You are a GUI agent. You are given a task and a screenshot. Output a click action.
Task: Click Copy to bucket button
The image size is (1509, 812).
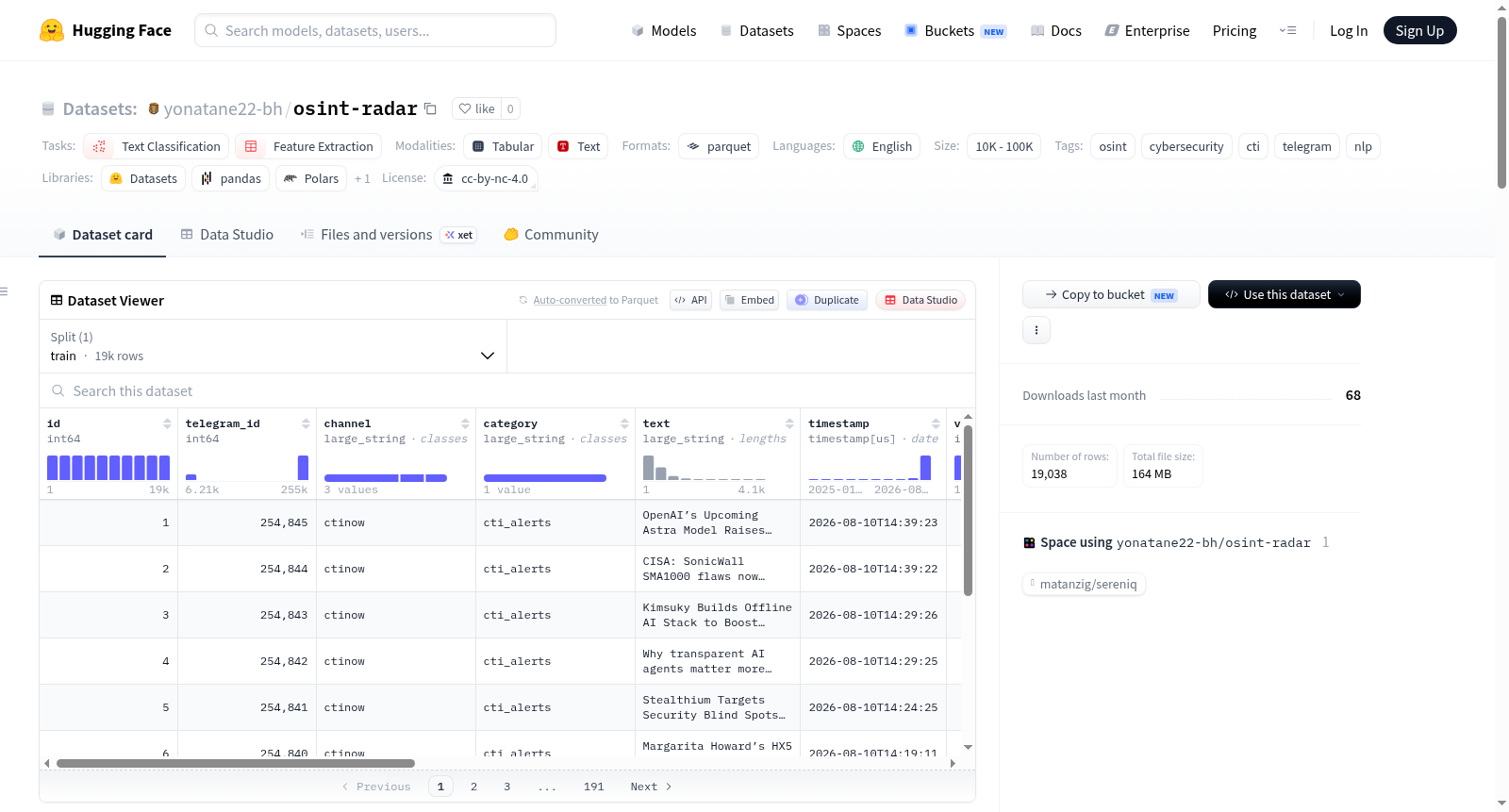[1111, 294]
